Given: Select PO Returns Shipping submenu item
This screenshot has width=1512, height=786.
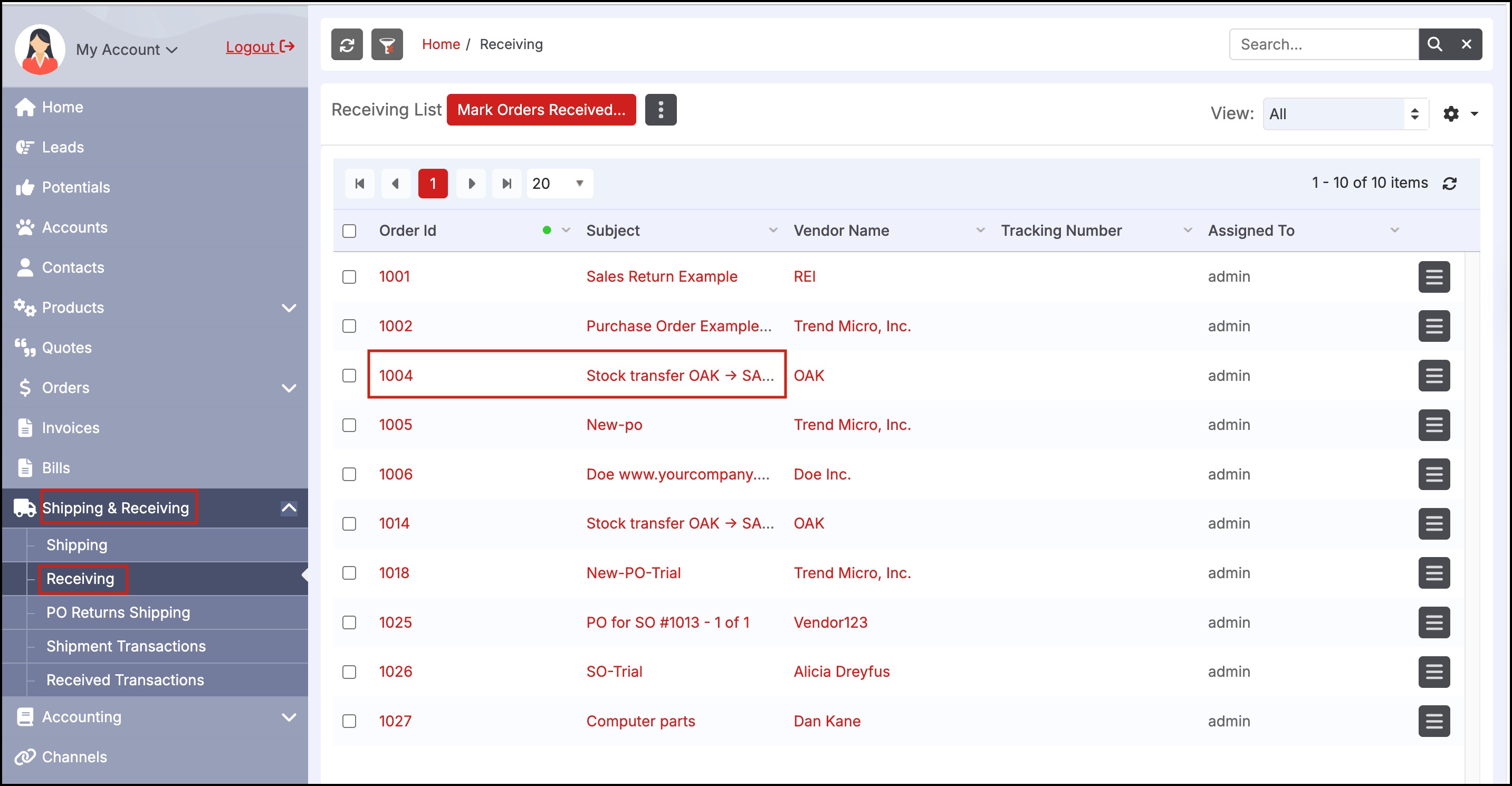Looking at the screenshot, I should pos(118,612).
